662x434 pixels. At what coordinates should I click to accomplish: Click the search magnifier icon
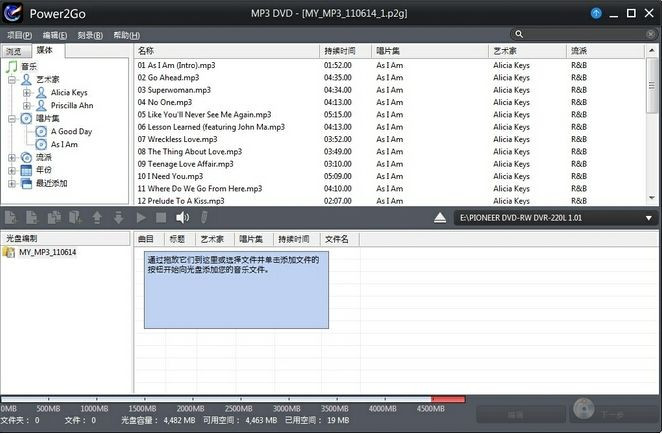519,34
